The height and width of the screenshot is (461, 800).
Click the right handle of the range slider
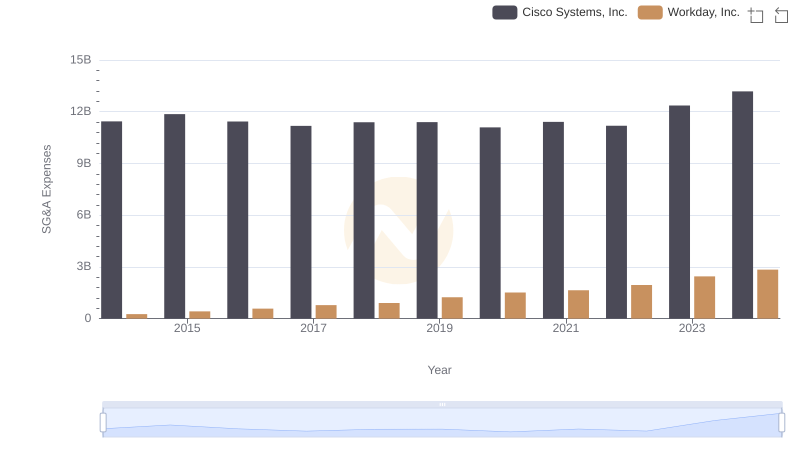coord(781,423)
